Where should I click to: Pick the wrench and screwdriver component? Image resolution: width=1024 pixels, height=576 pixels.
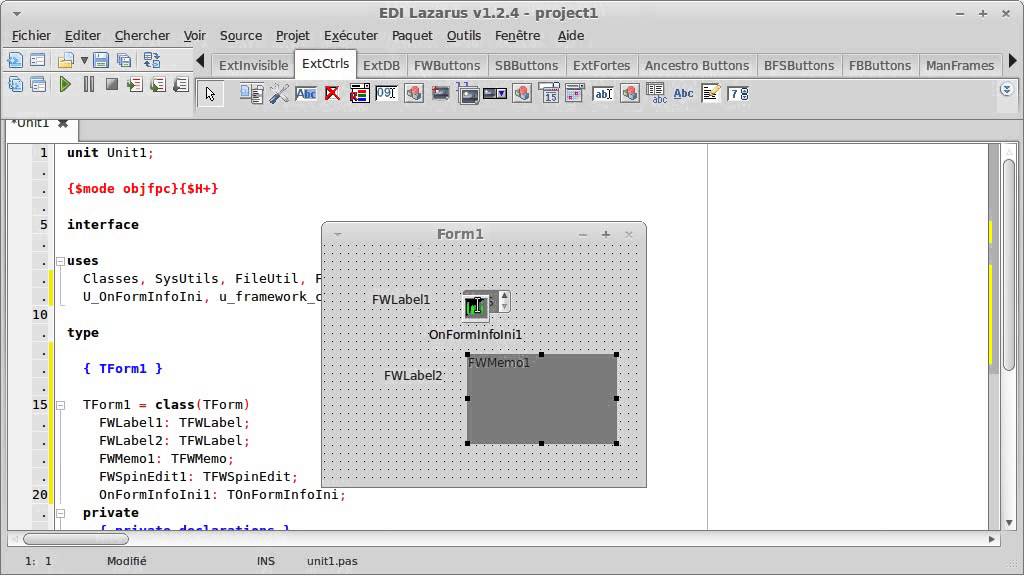tap(279, 94)
